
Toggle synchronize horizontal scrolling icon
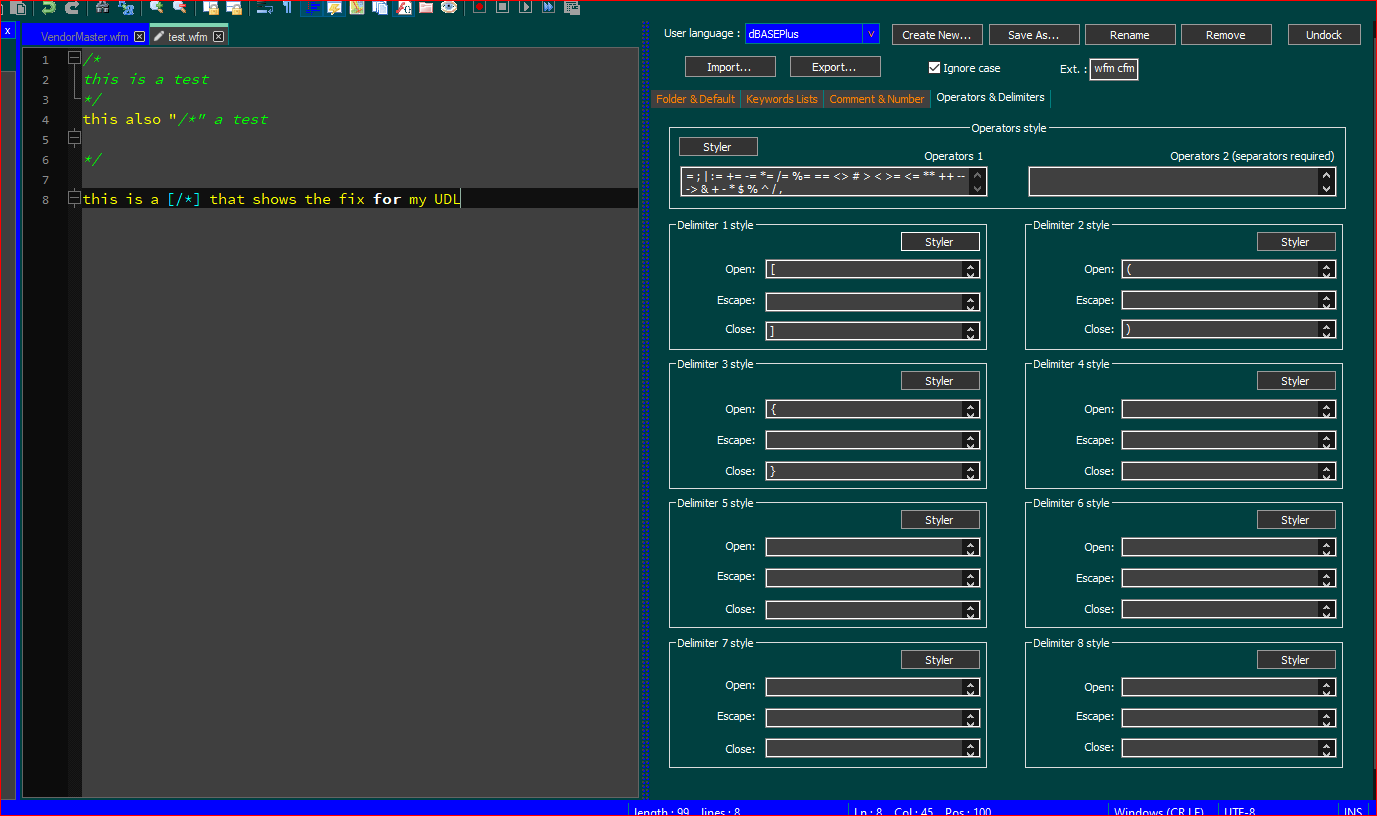(x=235, y=7)
